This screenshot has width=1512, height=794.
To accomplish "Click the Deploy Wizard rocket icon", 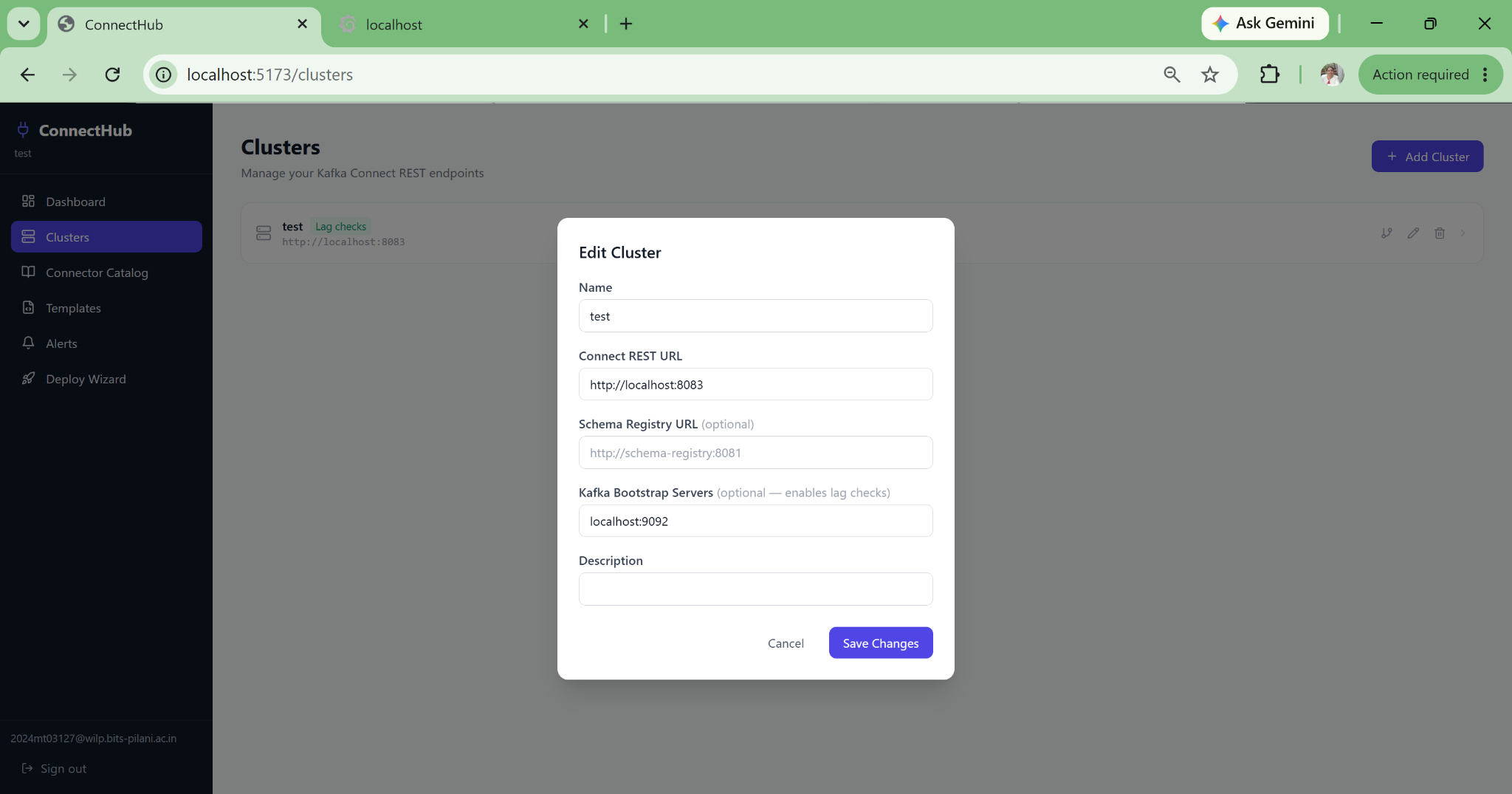I will coord(28,378).
